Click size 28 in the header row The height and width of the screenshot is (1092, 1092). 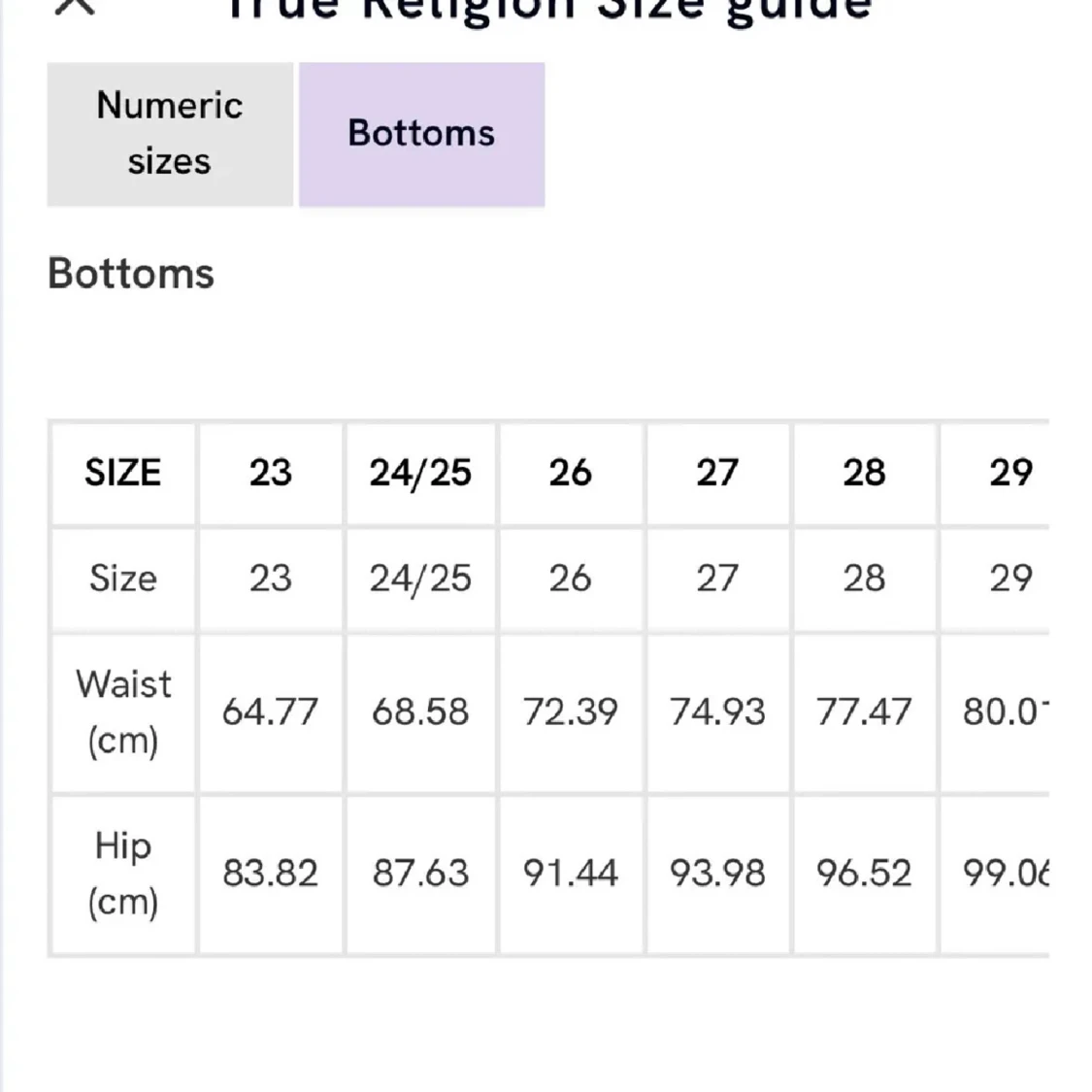click(x=865, y=474)
